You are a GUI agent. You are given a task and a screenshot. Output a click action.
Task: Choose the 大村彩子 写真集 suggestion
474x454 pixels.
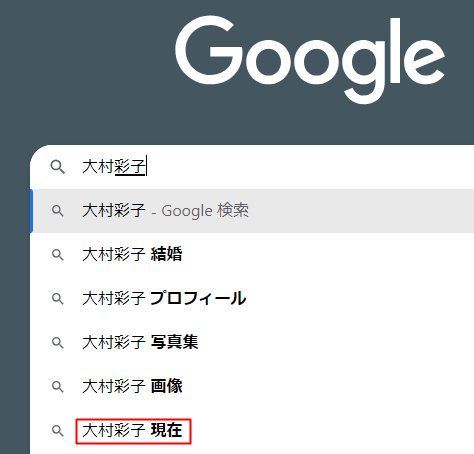pos(252,343)
